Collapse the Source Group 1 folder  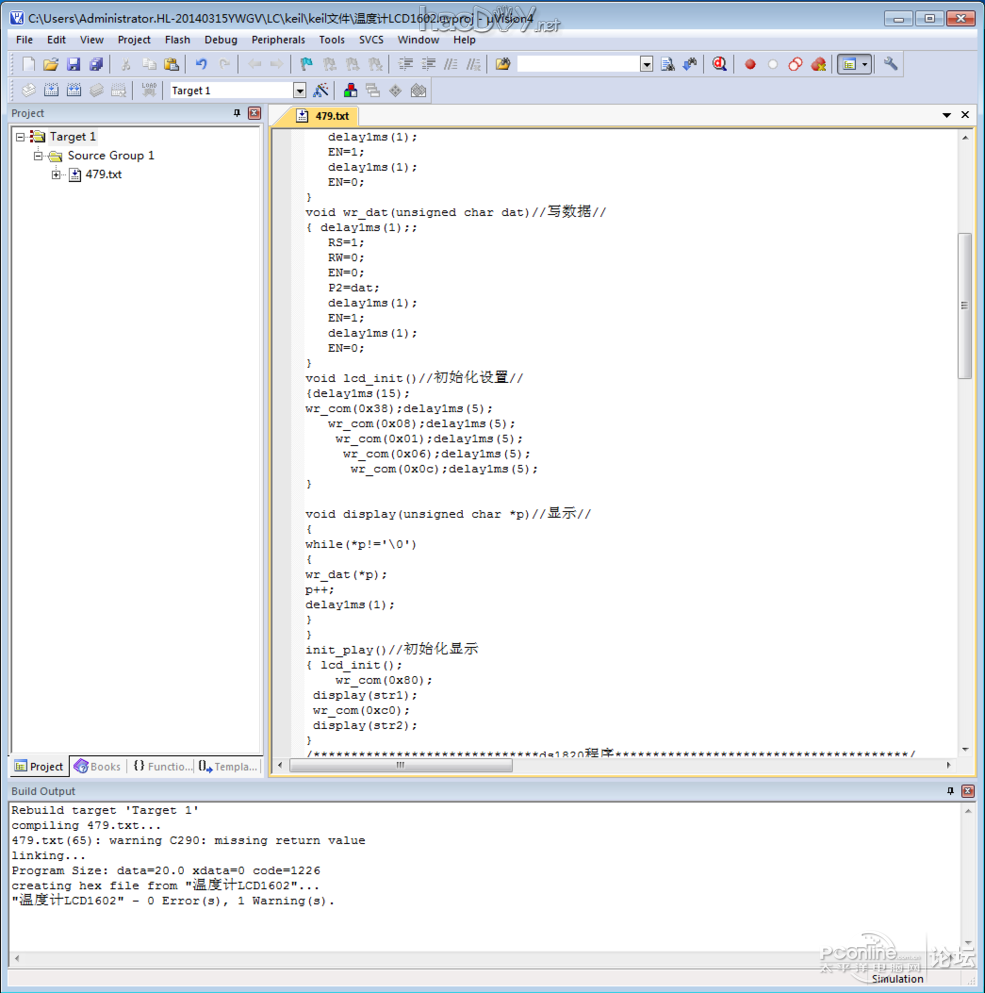(38, 156)
